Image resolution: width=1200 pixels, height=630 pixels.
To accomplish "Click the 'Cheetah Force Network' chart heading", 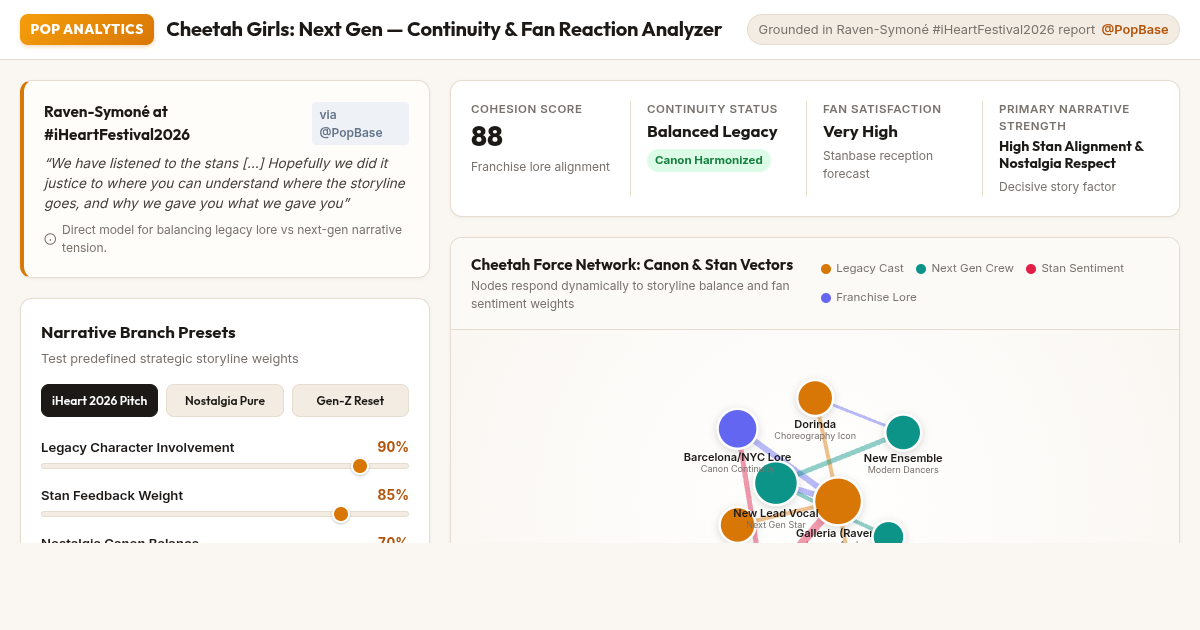I will [632, 265].
